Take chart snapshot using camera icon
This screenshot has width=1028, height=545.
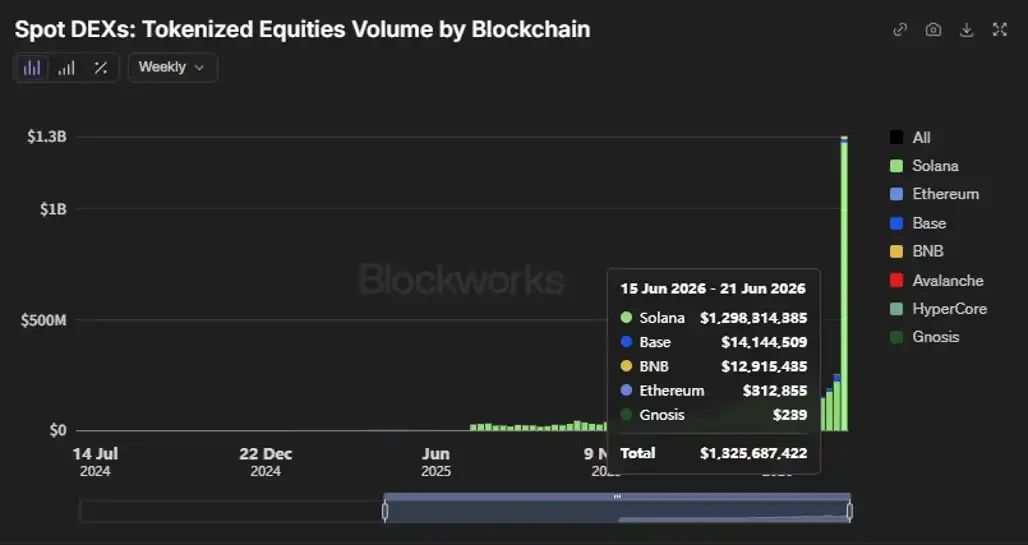933,30
